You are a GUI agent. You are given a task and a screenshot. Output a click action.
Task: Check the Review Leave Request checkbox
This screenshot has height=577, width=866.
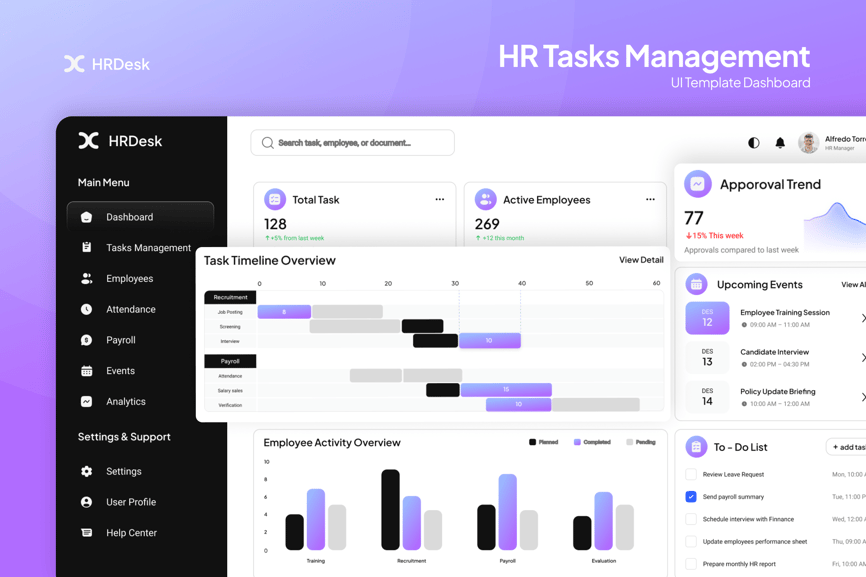pyautogui.click(x=691, y=474)
